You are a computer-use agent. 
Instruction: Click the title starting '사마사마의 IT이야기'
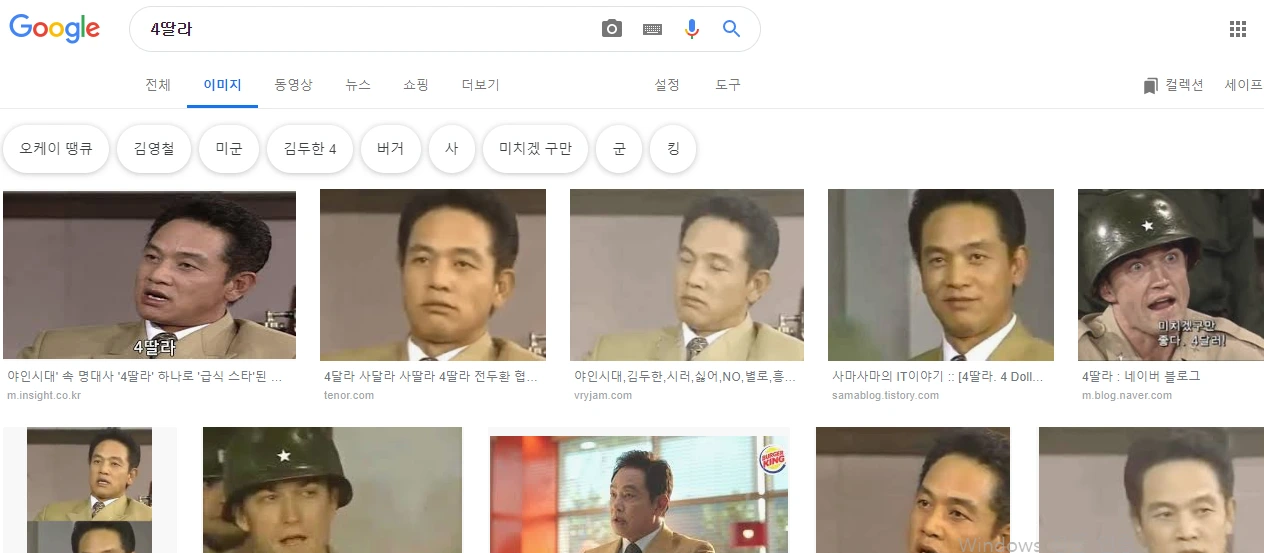click(x=938, y=377)
